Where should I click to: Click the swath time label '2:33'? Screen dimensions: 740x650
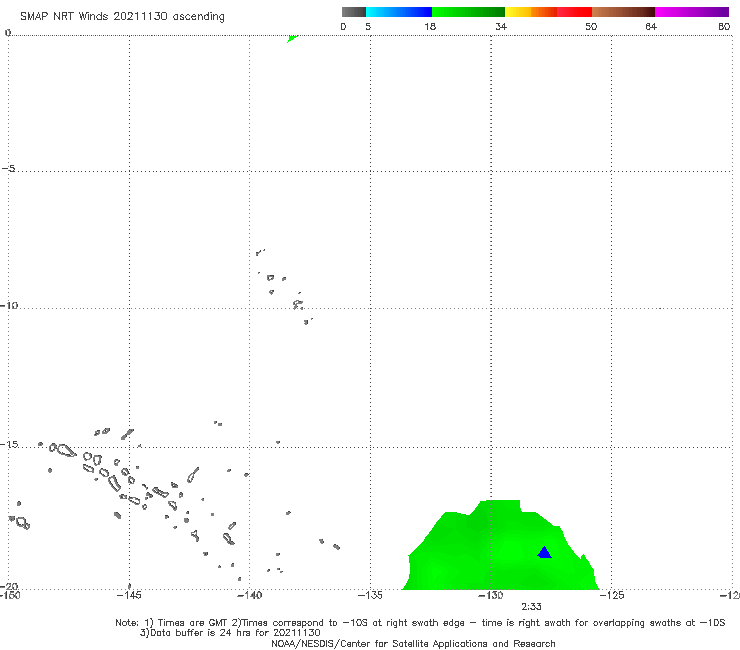[531, 607]
